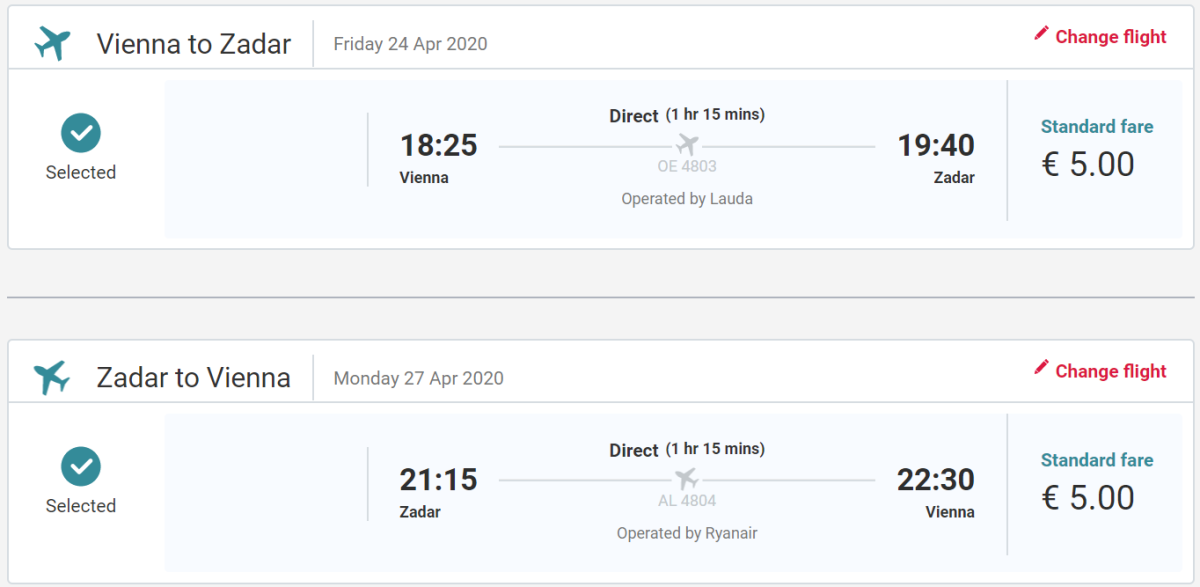Click the 22:30 Vienna arrival time
This screenshot has height=587, width=1200.
[x=935, y=480]
